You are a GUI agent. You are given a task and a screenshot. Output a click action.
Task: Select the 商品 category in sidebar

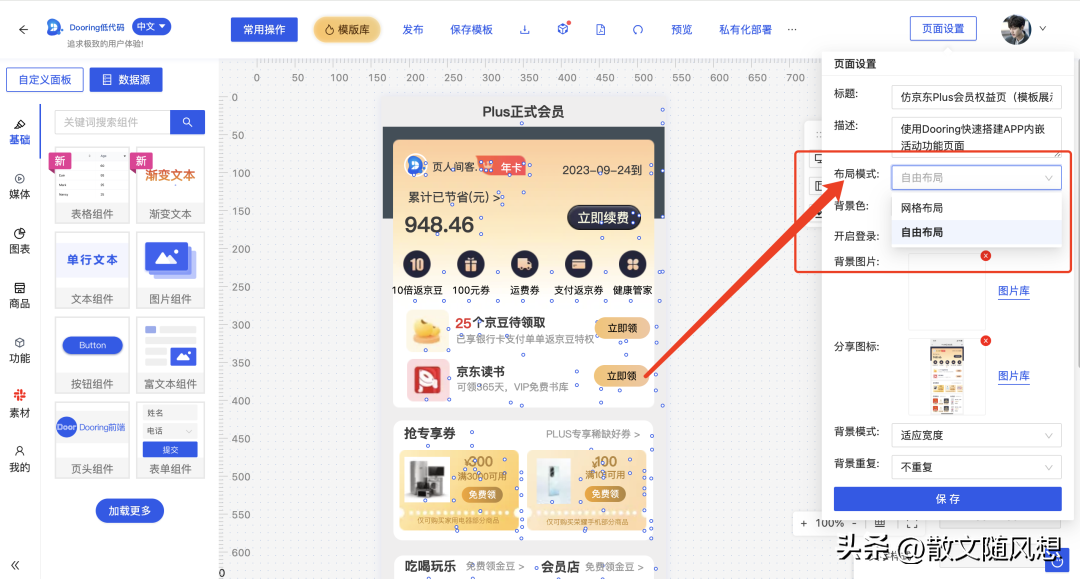[19, 295]
